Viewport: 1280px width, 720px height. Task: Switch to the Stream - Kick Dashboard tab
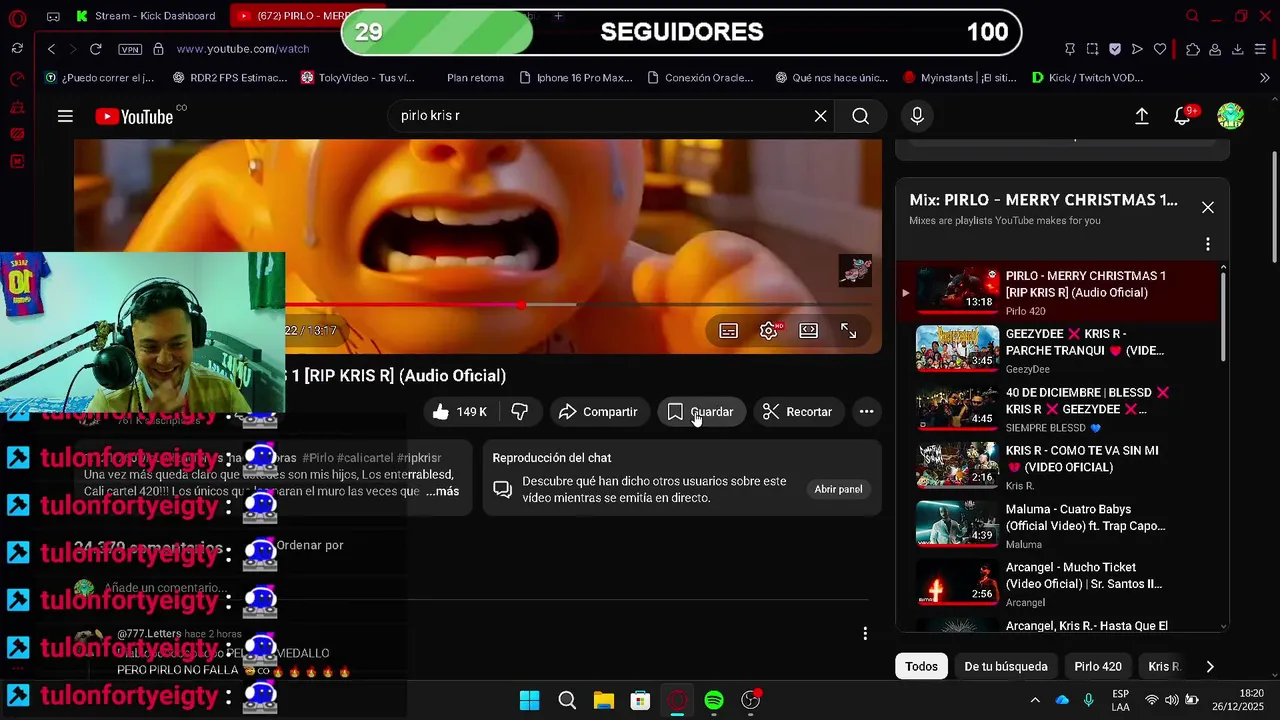(146, 16)
